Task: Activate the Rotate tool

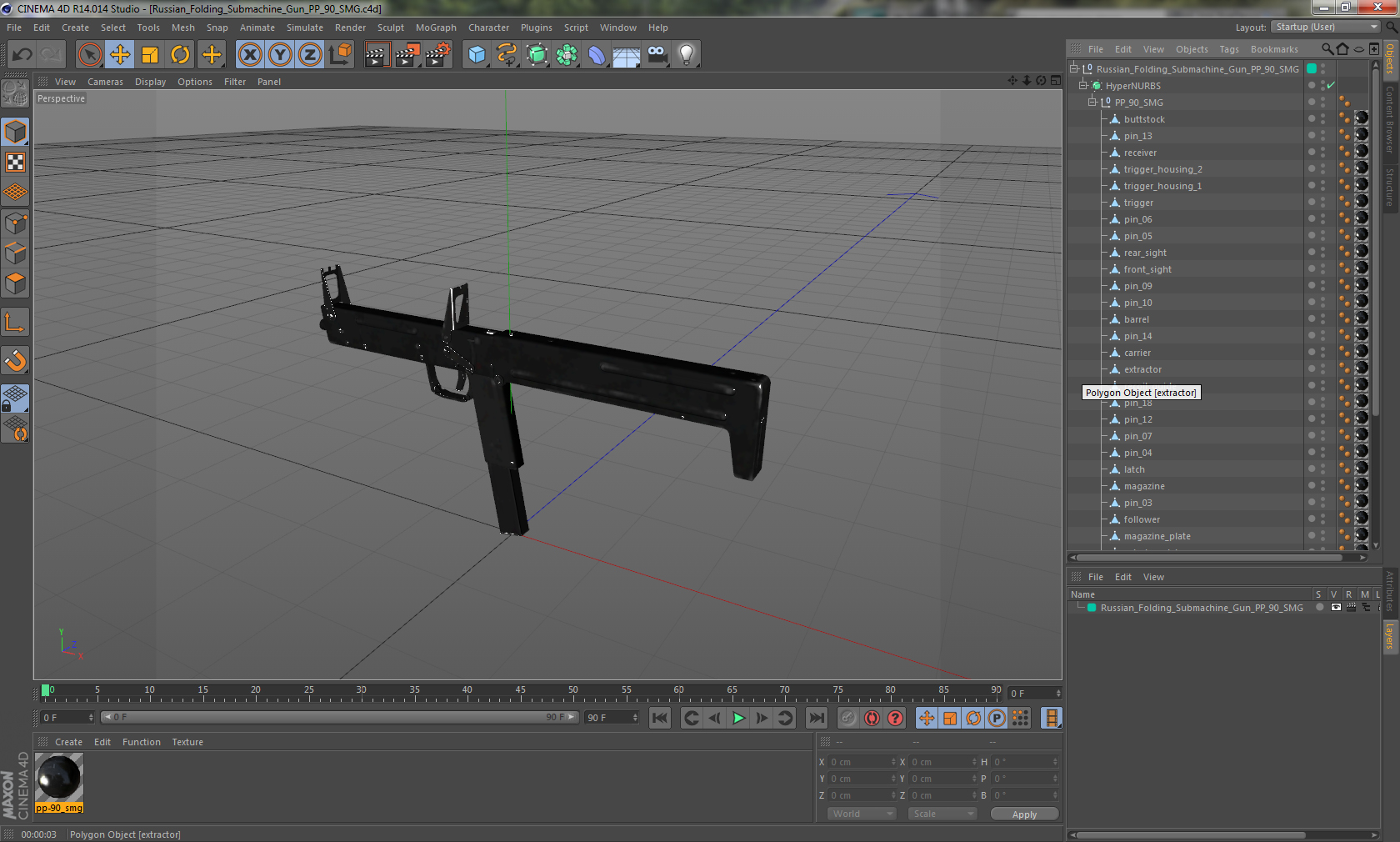Action: (x=180, y=55)
